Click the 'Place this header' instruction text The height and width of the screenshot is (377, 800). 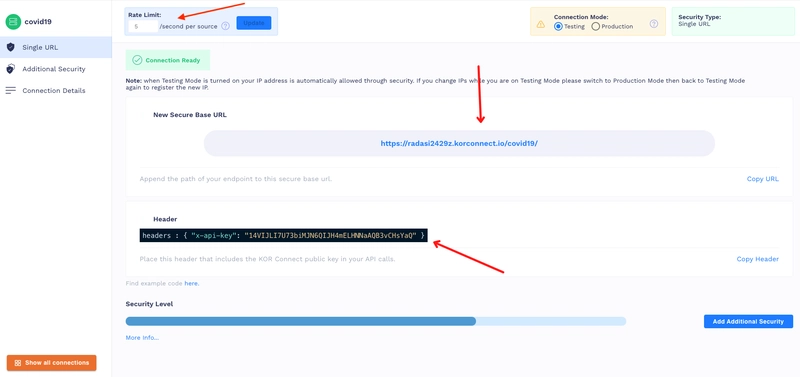267,259
